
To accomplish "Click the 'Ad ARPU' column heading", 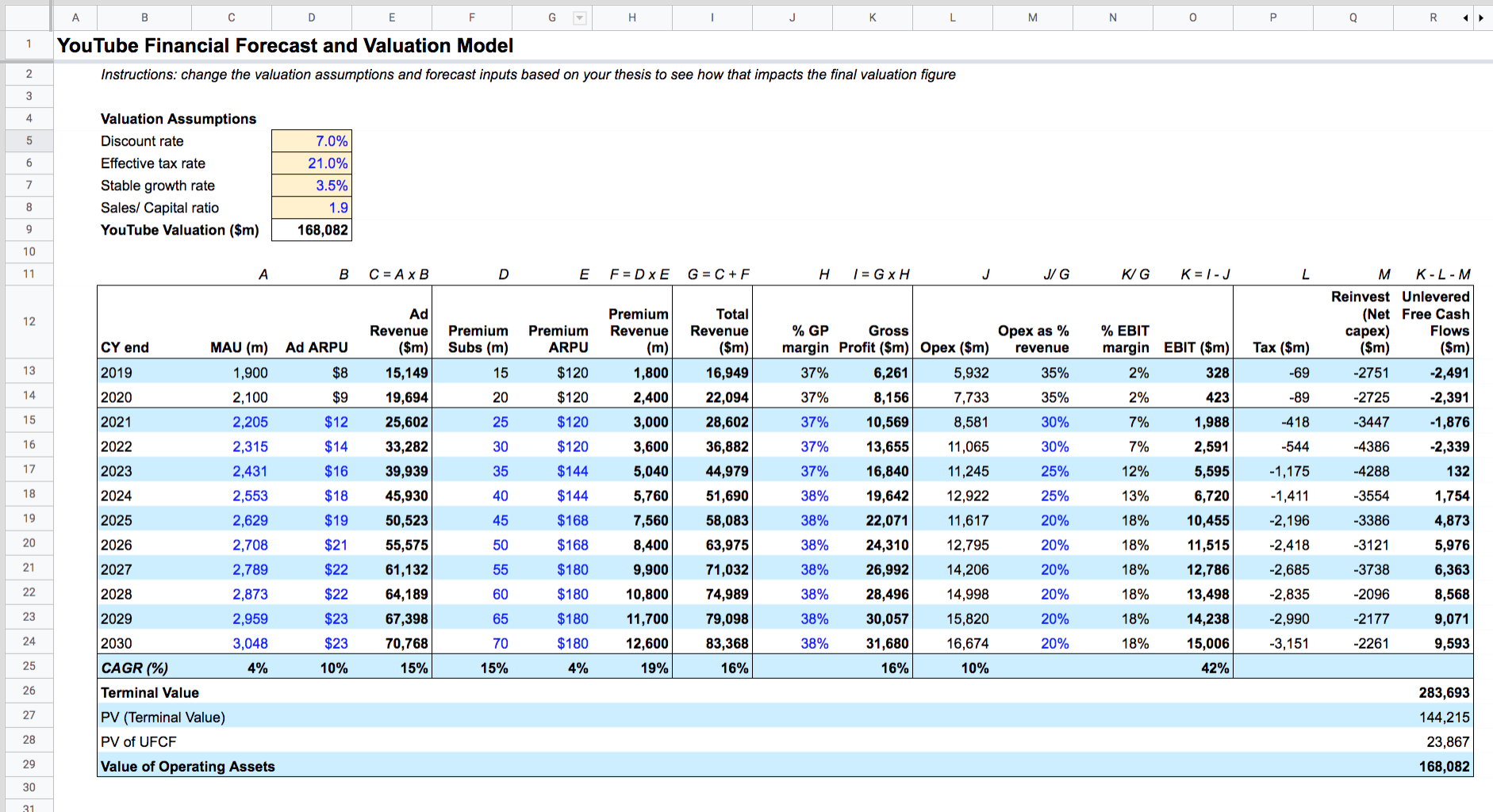I will point(317,347).
